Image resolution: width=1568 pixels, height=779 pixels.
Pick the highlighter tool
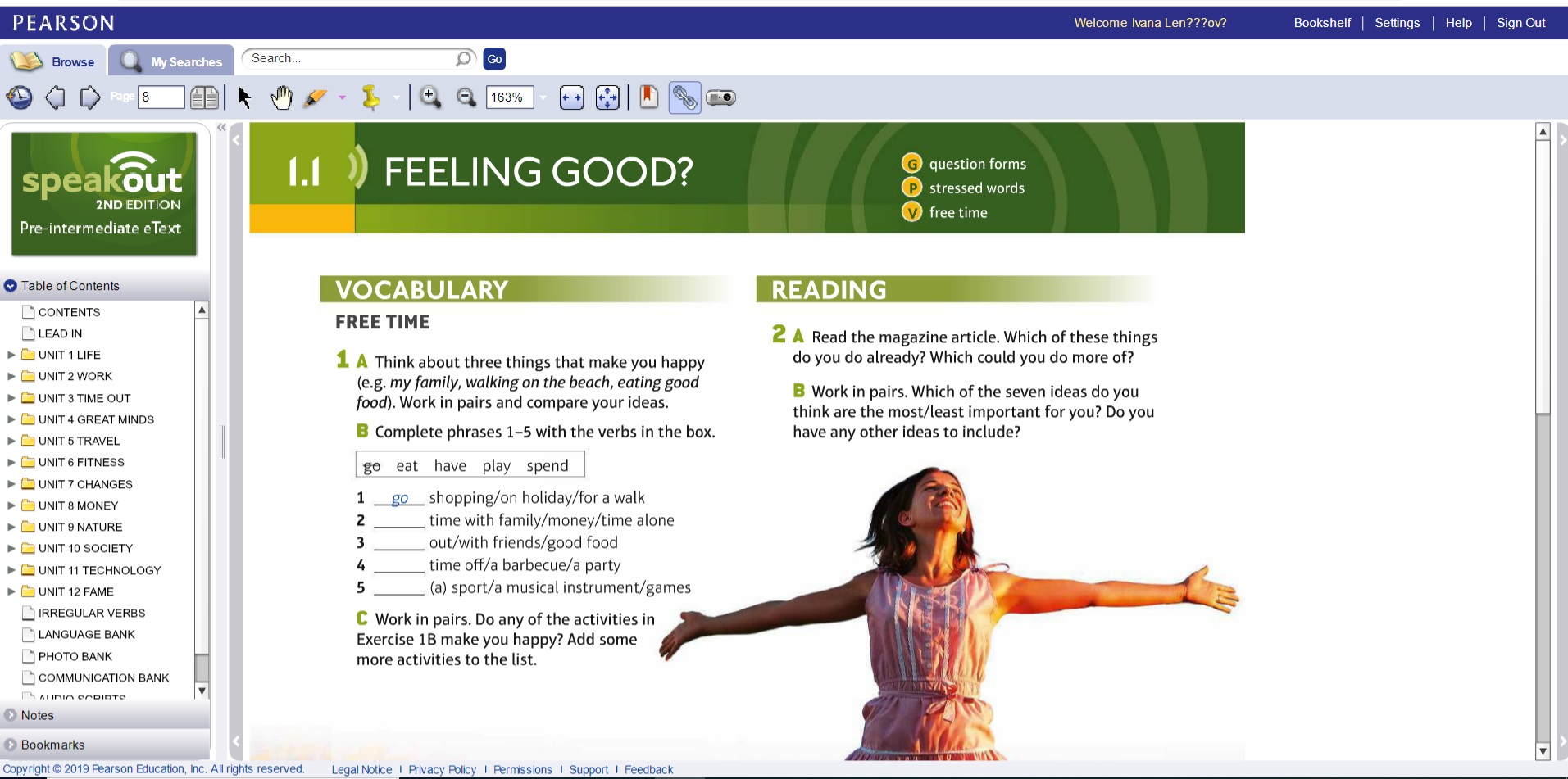(315, 98)
